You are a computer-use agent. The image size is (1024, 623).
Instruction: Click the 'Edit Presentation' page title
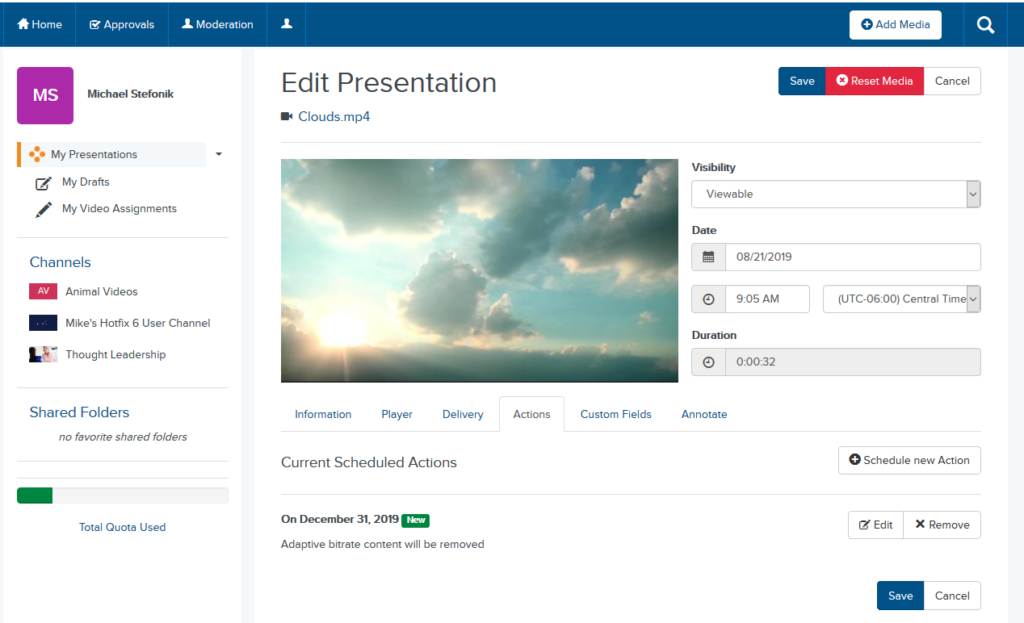389,83
